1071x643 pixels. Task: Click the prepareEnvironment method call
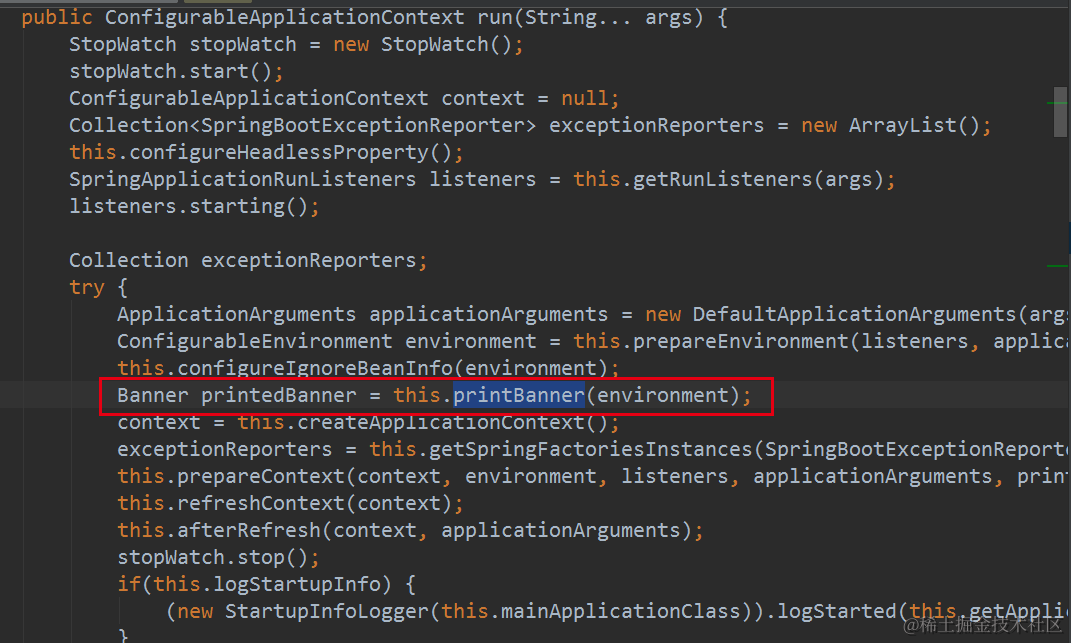(x=741, y=341)
